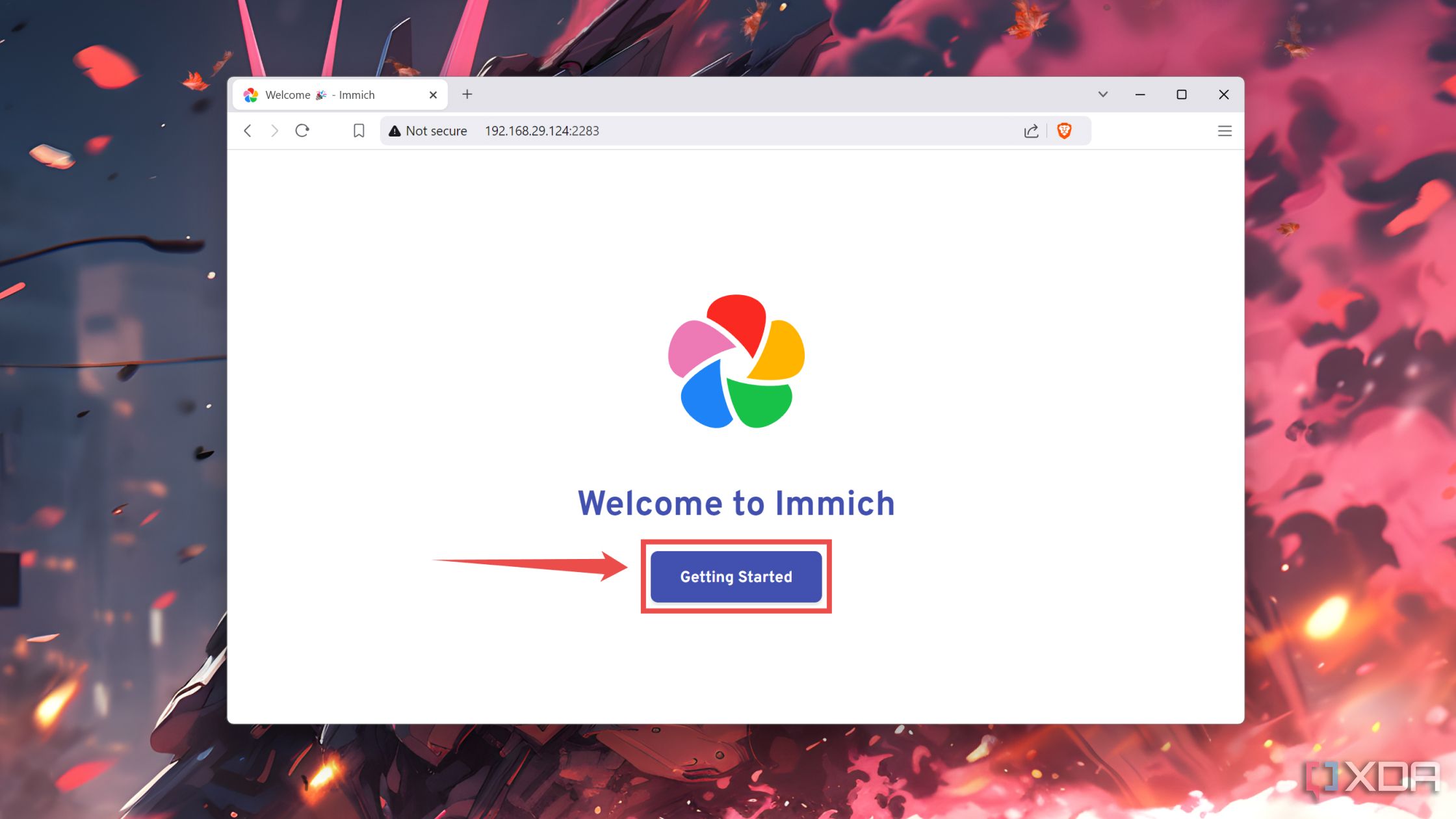Click the Immich flower logo
The height and width of the screenshot is (819, 1456).
[736, 361]
